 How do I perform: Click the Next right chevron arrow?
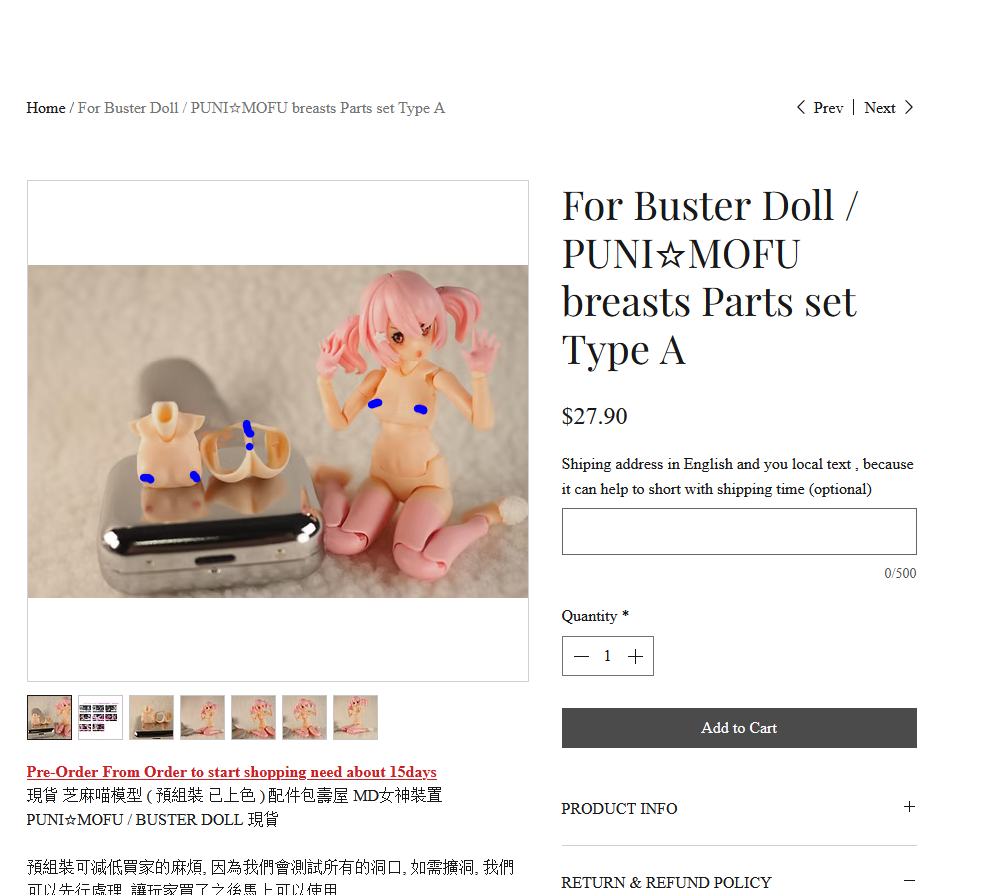(909, 108)
